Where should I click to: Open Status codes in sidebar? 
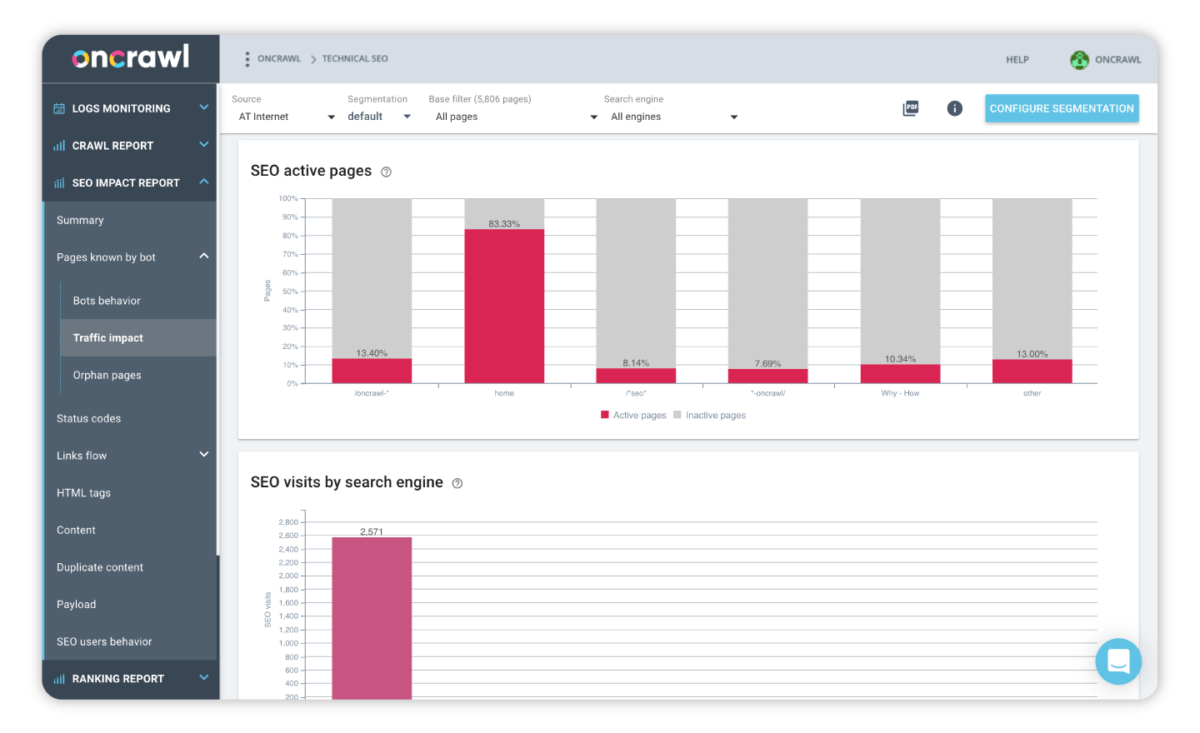[89, 418]
